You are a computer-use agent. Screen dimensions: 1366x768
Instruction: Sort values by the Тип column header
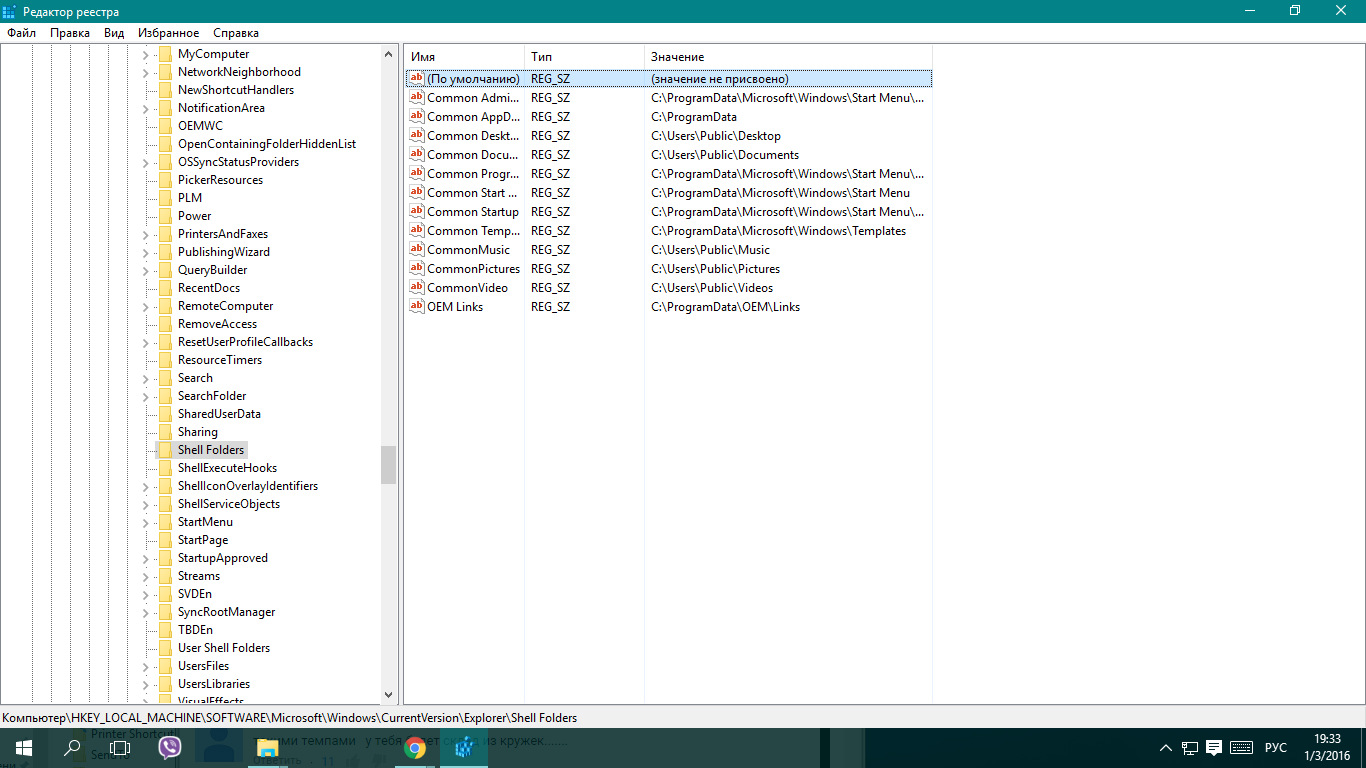click(x=584, y=57)
